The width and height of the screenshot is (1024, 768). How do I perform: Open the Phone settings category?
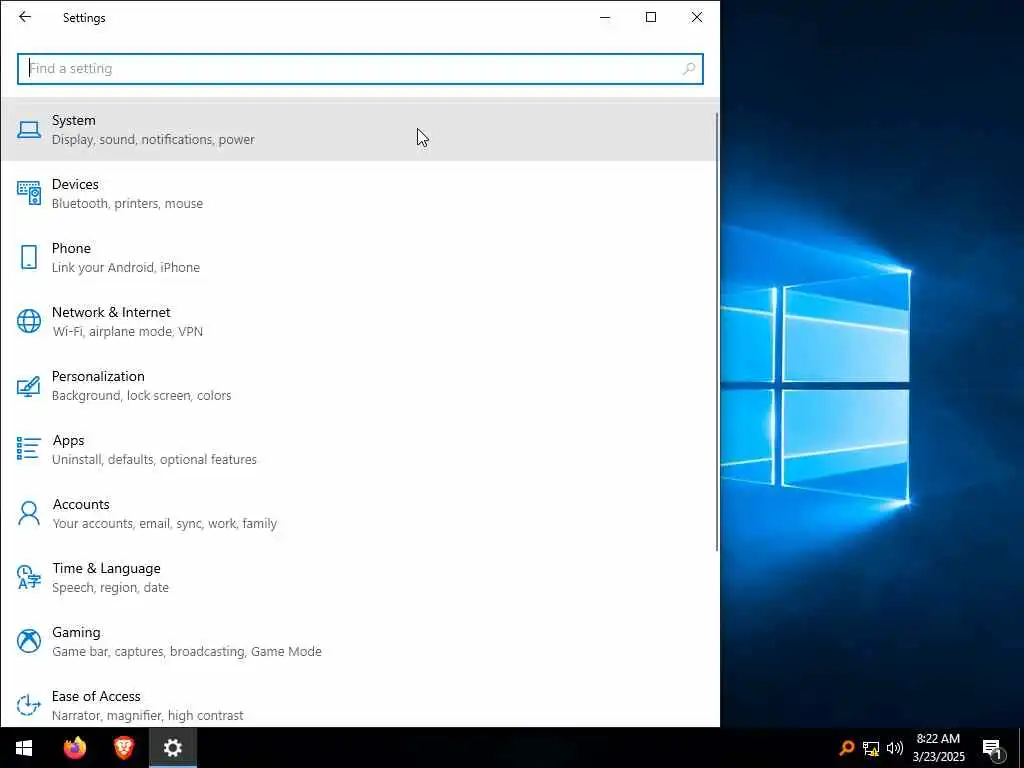click(x=359, y=258)
